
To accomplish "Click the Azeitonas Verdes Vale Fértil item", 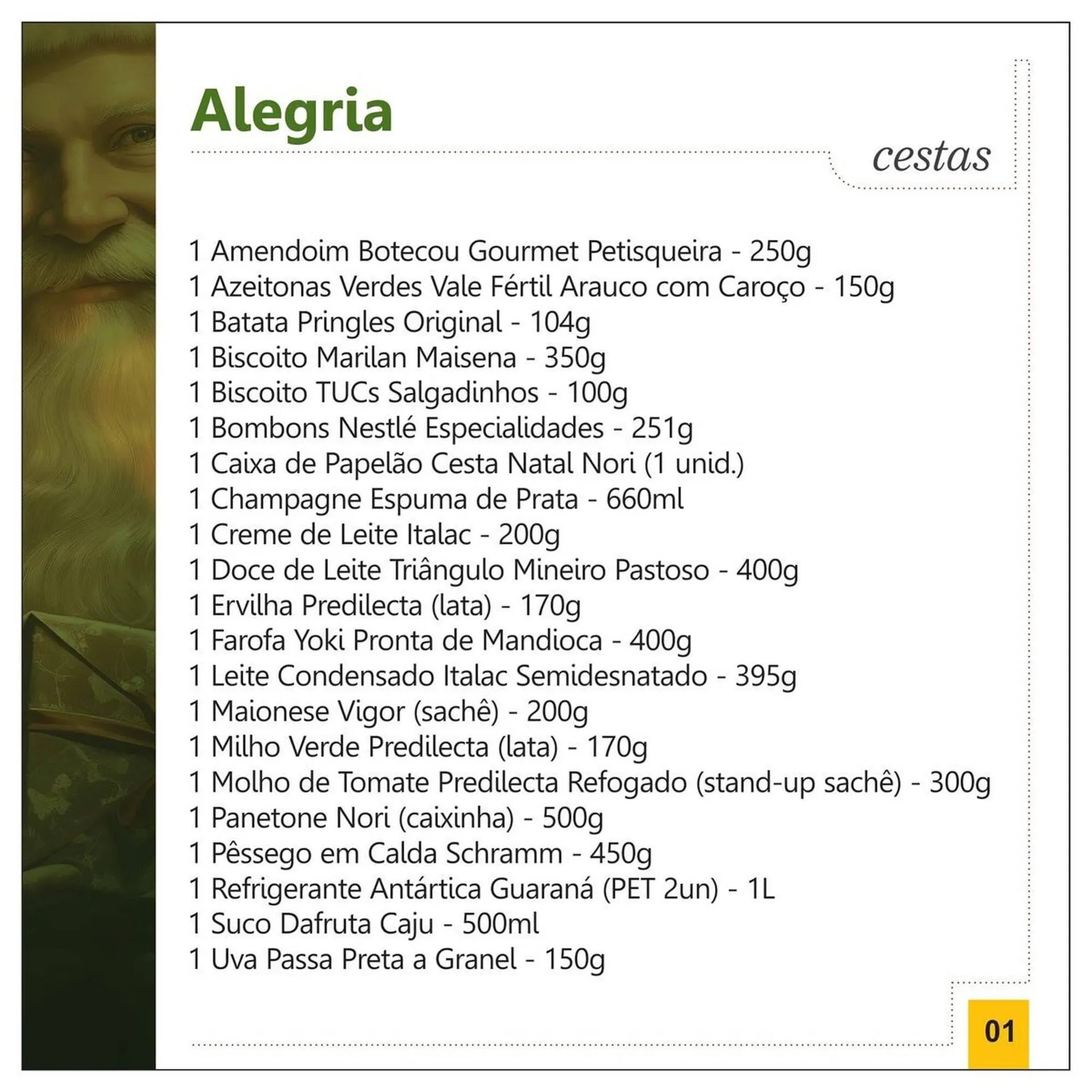I will click(541, 287).
